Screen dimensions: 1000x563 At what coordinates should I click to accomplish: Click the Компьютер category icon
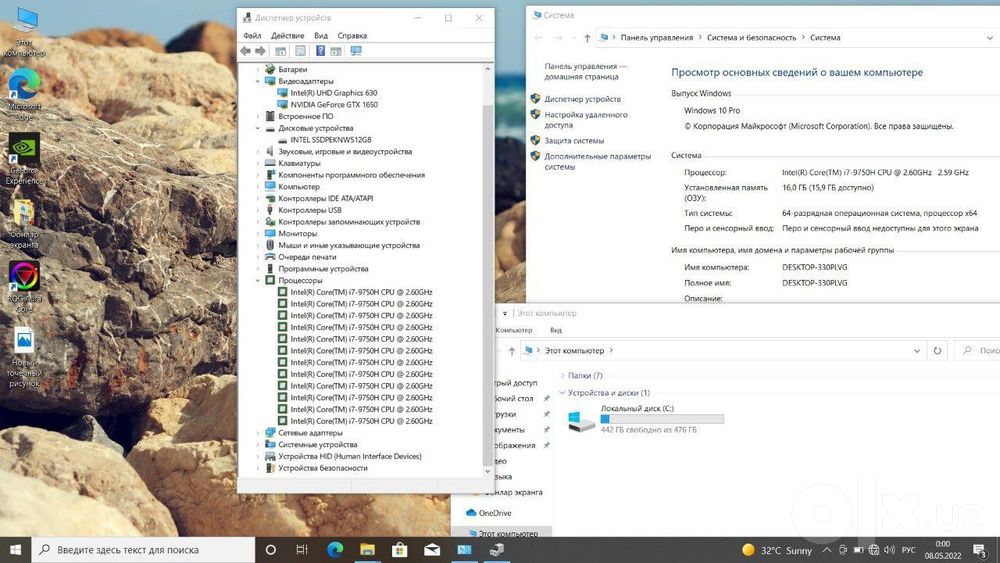(270, 186)
